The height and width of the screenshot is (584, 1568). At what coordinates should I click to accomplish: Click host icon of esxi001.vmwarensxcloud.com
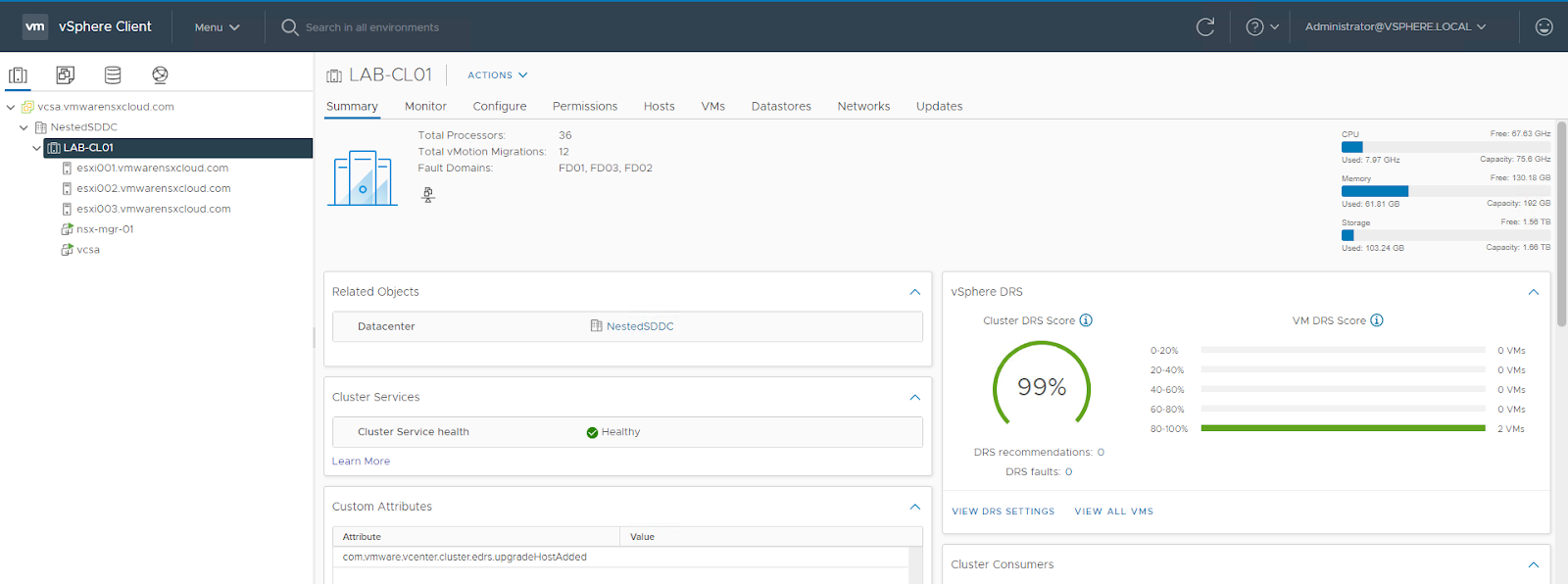pyautogui.click(x=67, y=169)
